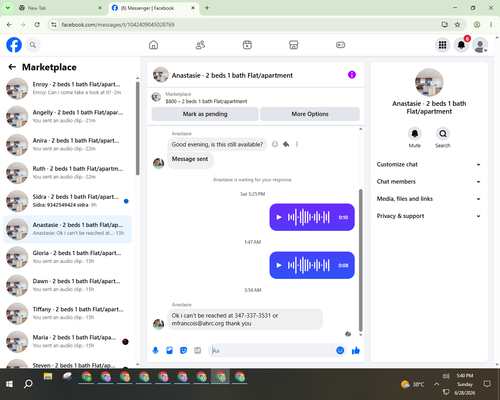Open more options for 'Good evening' message

[x=297, y=144]
